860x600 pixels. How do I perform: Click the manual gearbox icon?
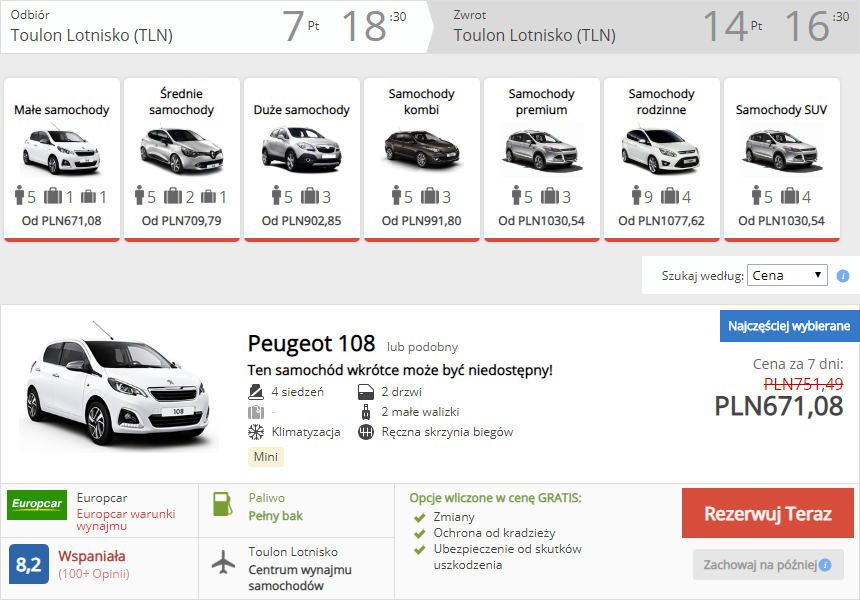366,432
